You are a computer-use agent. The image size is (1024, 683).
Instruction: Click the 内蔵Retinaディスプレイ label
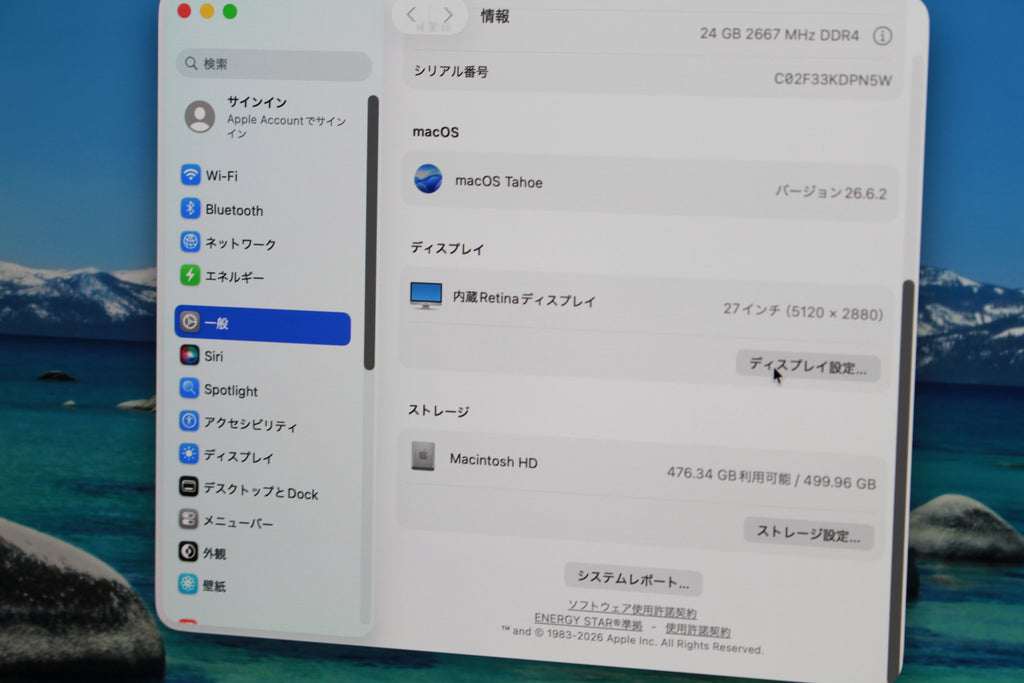point(524,299)
